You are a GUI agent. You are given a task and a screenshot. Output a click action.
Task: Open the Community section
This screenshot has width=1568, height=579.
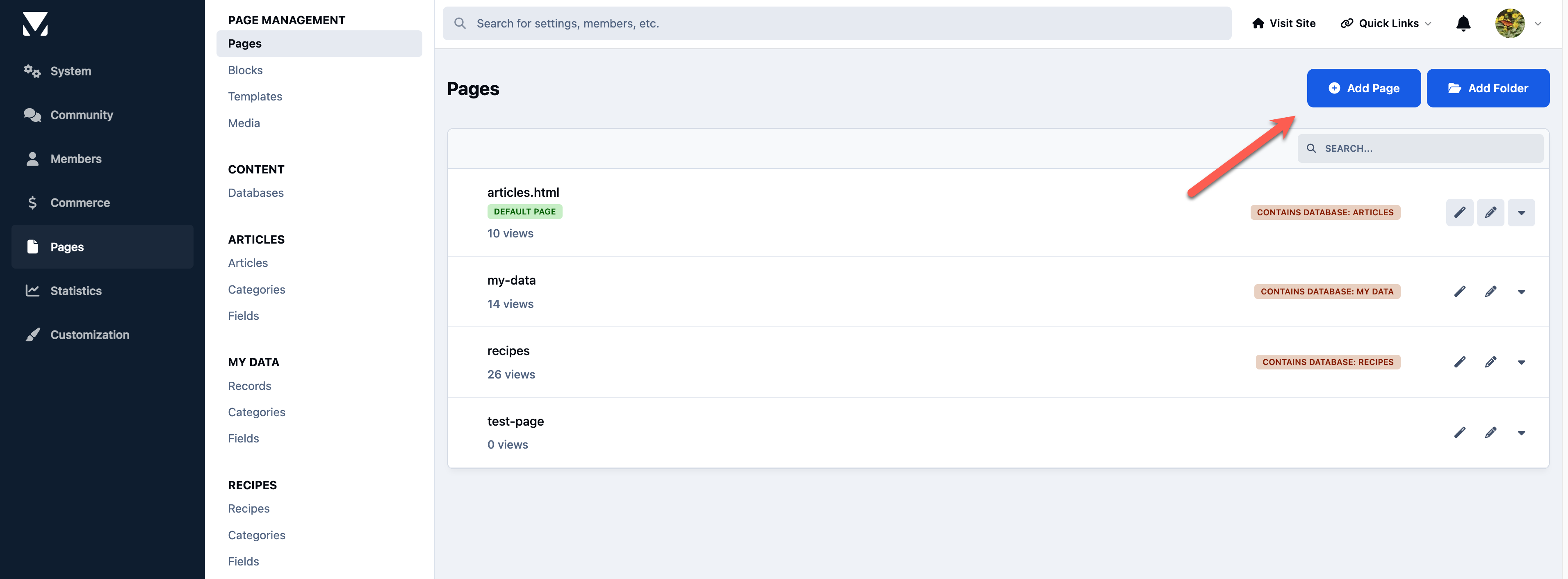pos(102,115)
